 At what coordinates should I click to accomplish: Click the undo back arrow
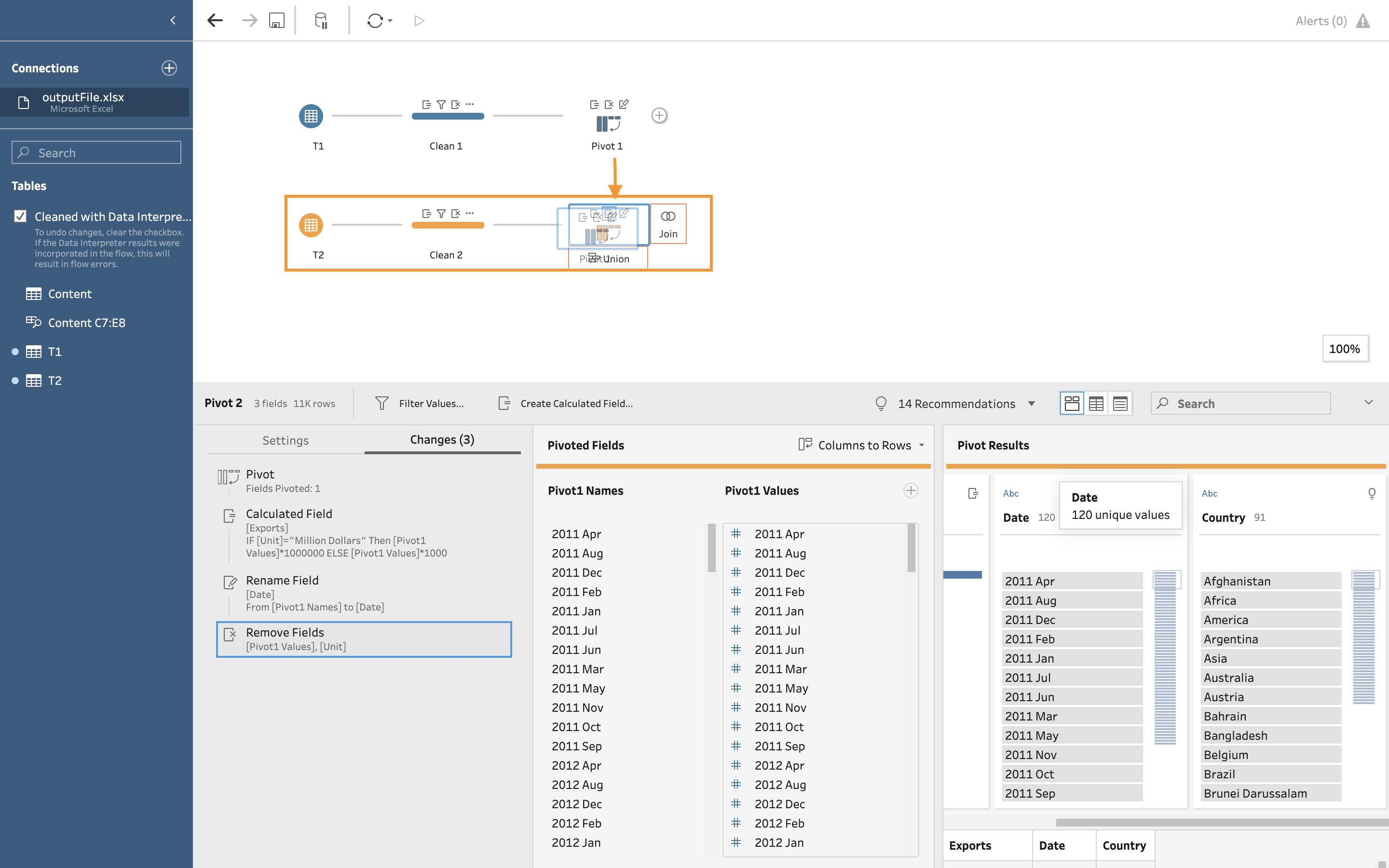click(215, 21)
